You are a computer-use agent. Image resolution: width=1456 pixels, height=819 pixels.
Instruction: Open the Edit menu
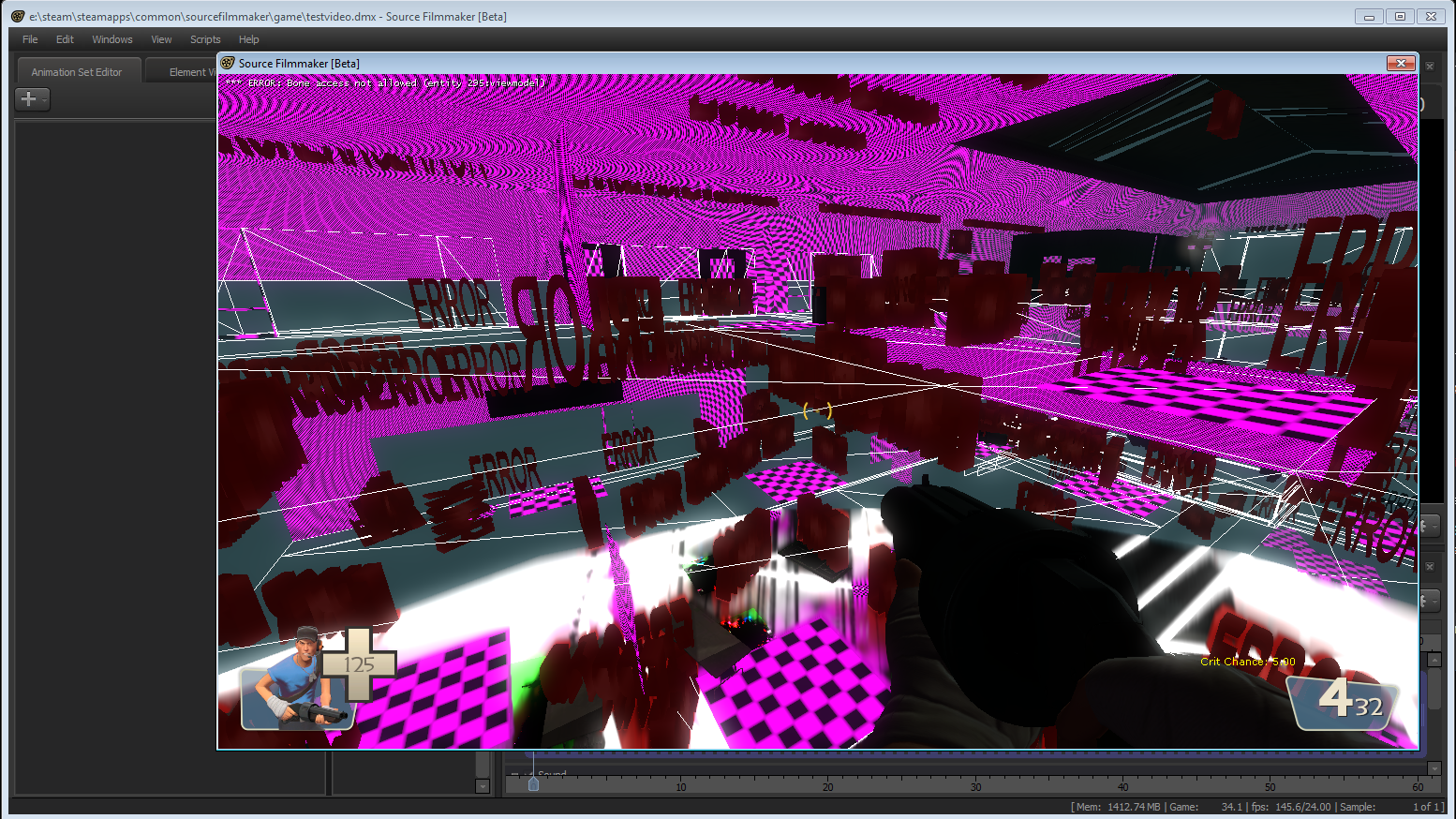coord(65,39)
